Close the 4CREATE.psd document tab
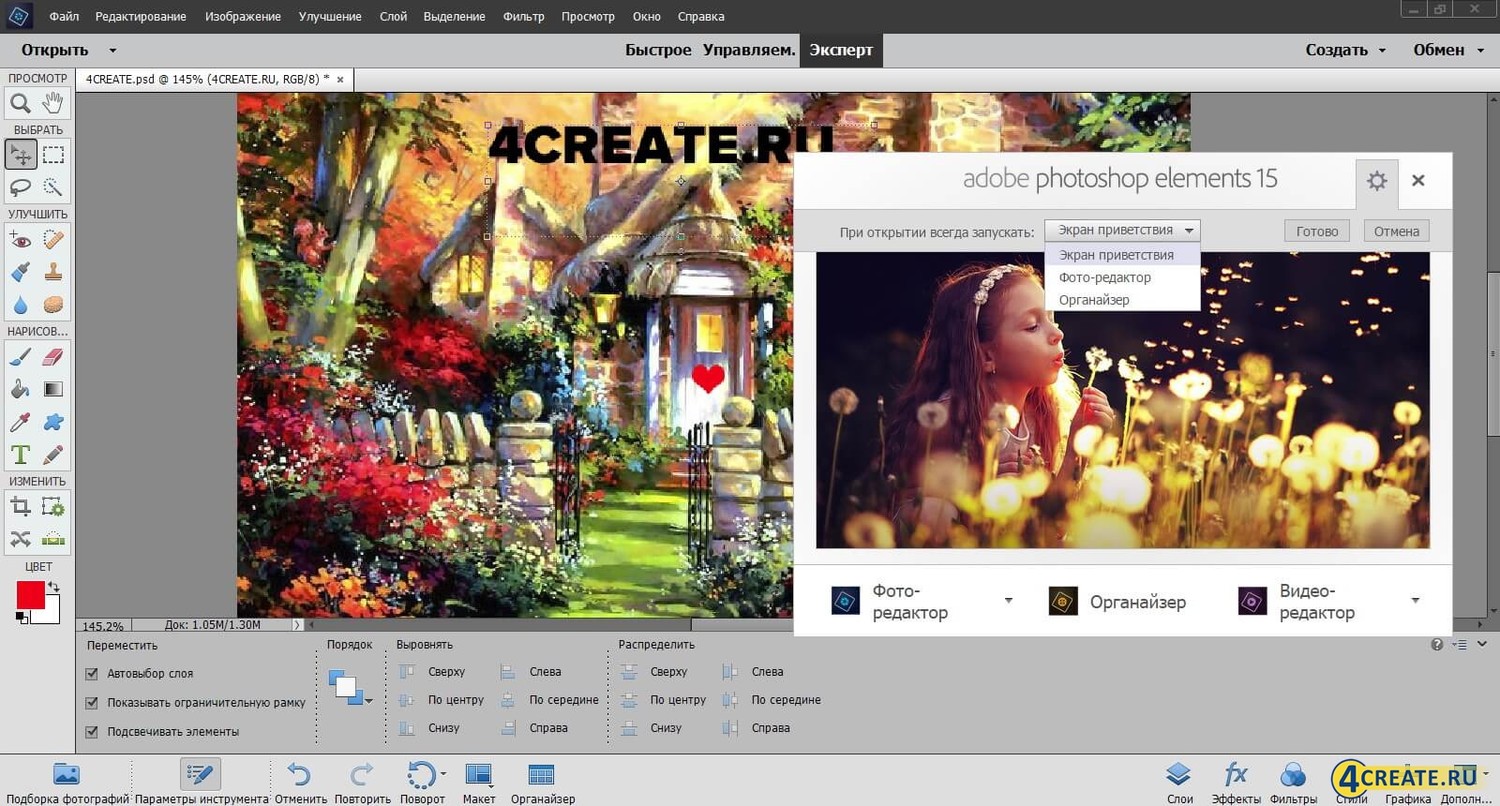The height and width of the screenshot is (806, 1500). tap(340, 79)
